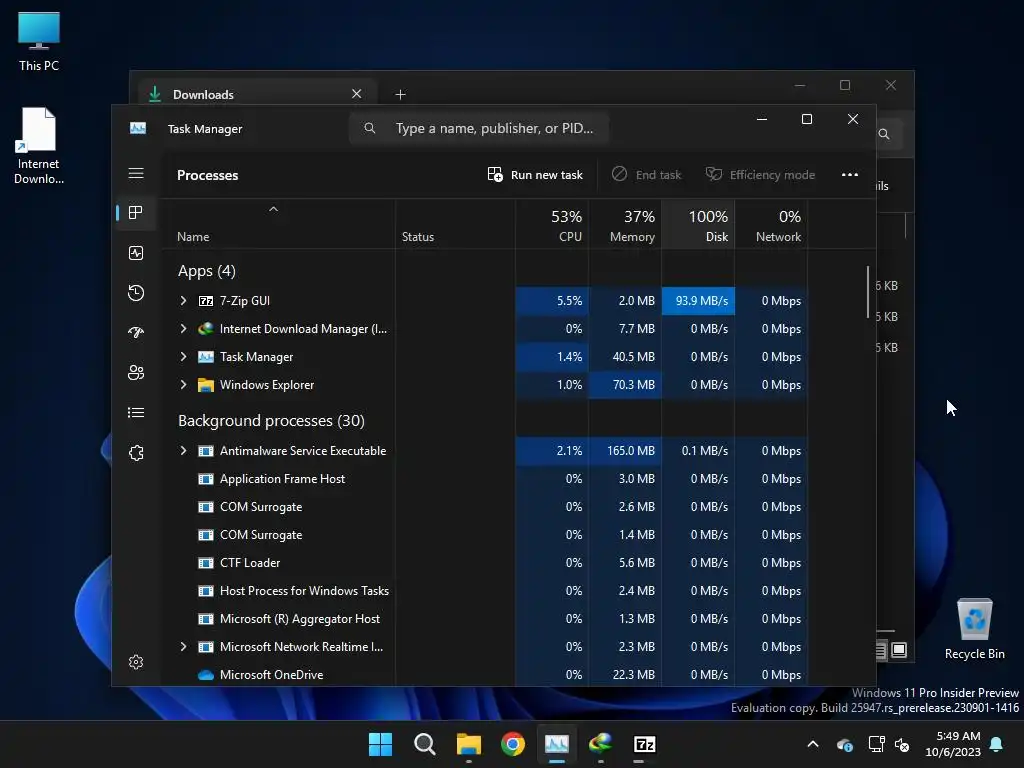Open File Explorer from the taskbar
This screenshot has height=768, width=1024.
(468, 744)
